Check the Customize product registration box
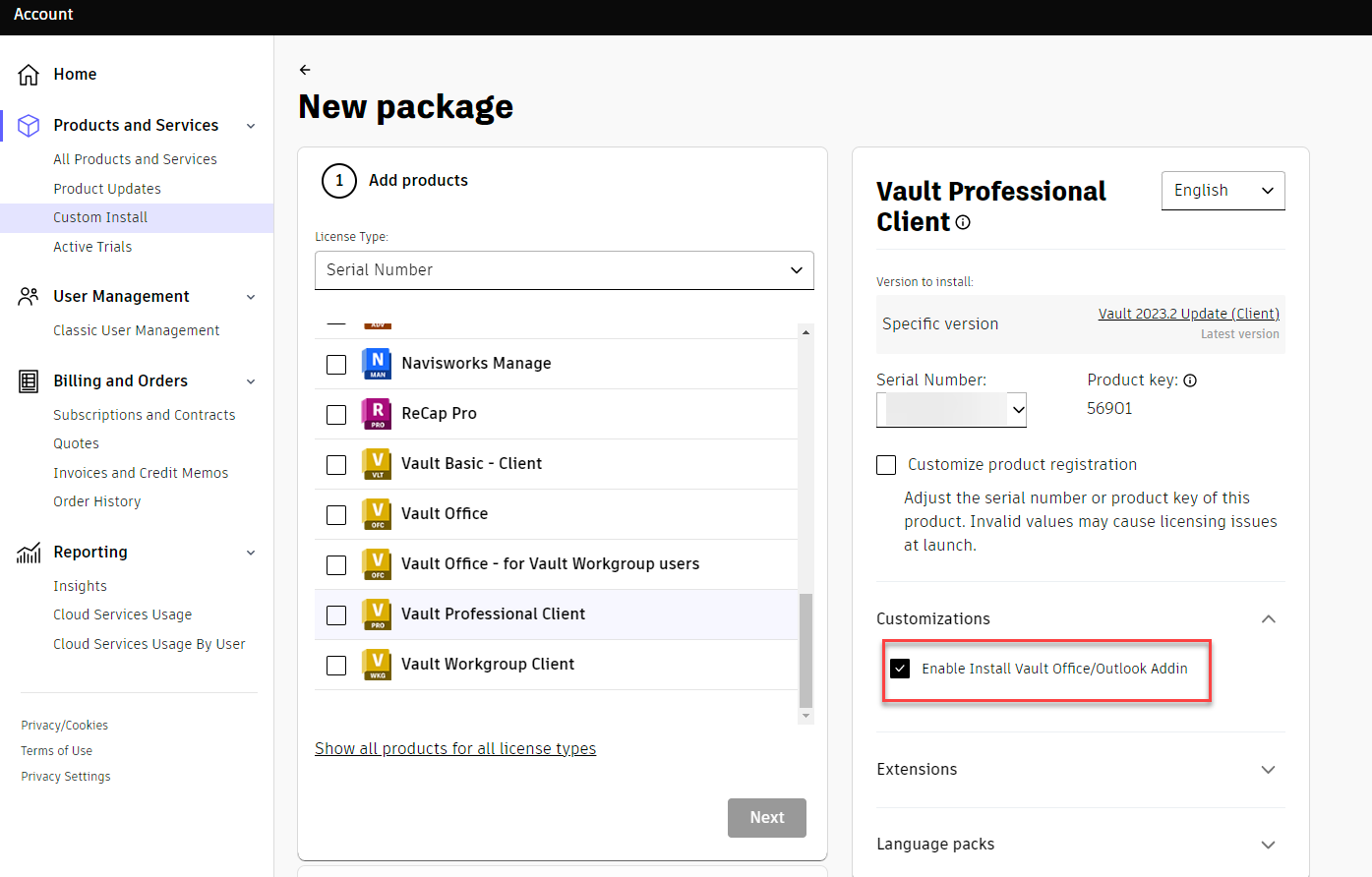The image size is (1372, 877). tap(885, 464)
